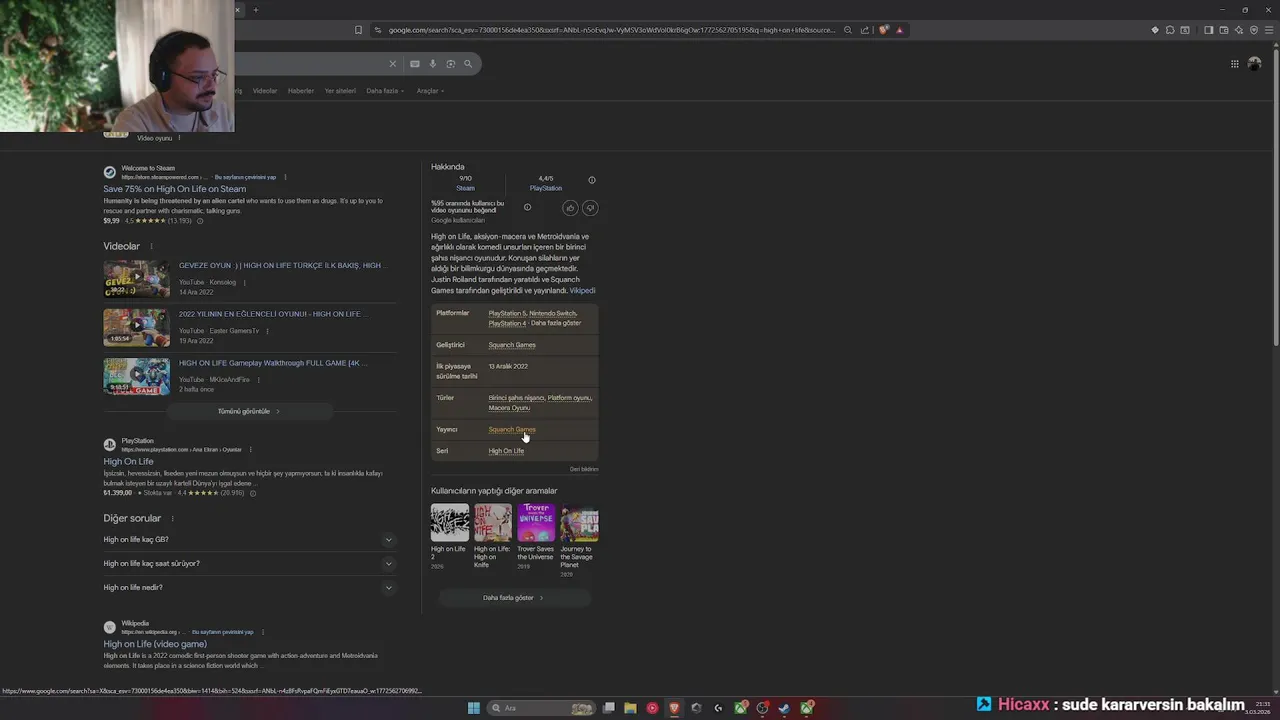Send feedback via 'Geri bildirim'
The image size is (1280, 720).
point(584,469)
